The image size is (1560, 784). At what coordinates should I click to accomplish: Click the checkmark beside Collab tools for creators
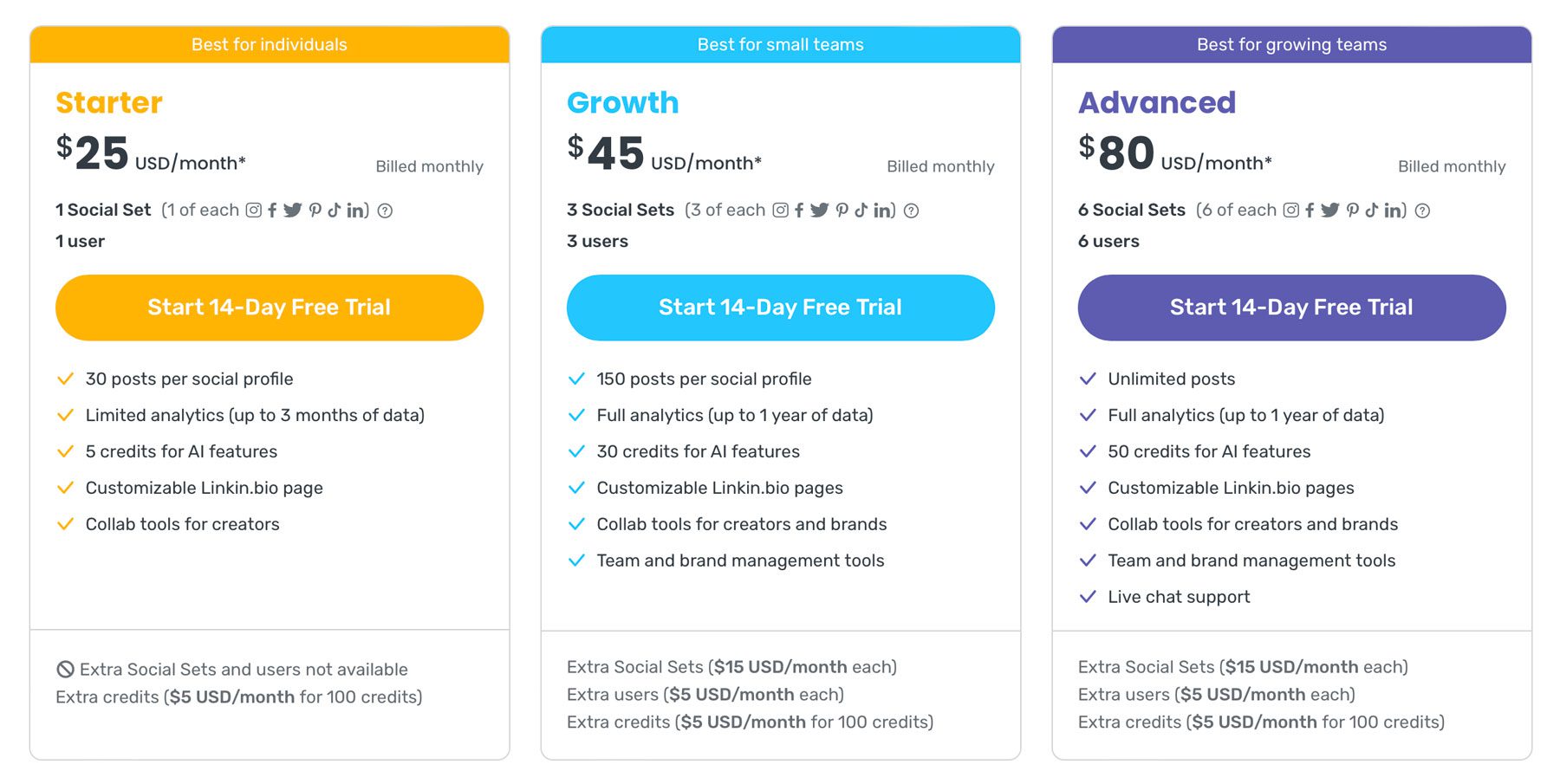[65, 524]
